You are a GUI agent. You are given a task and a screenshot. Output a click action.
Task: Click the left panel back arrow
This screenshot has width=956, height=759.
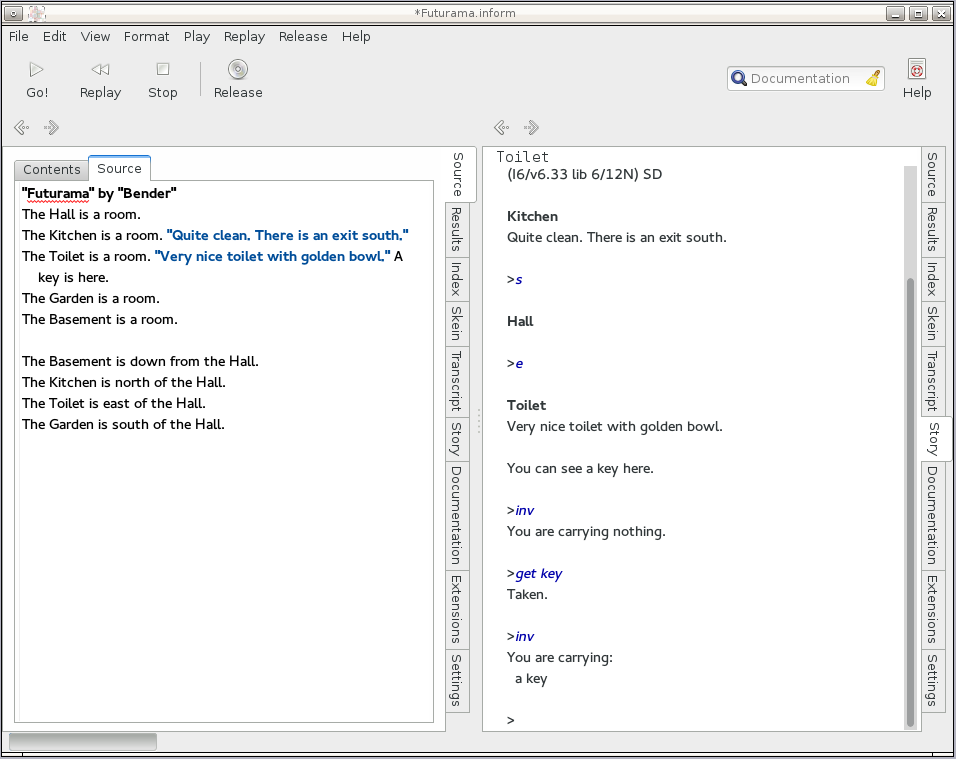point(21,128)
